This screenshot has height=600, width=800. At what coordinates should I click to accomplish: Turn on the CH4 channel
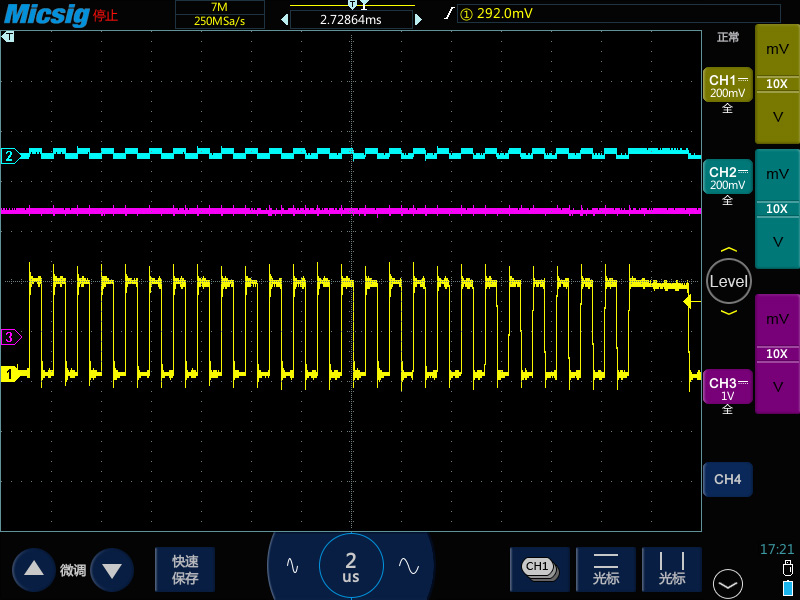tap(727, 480)
